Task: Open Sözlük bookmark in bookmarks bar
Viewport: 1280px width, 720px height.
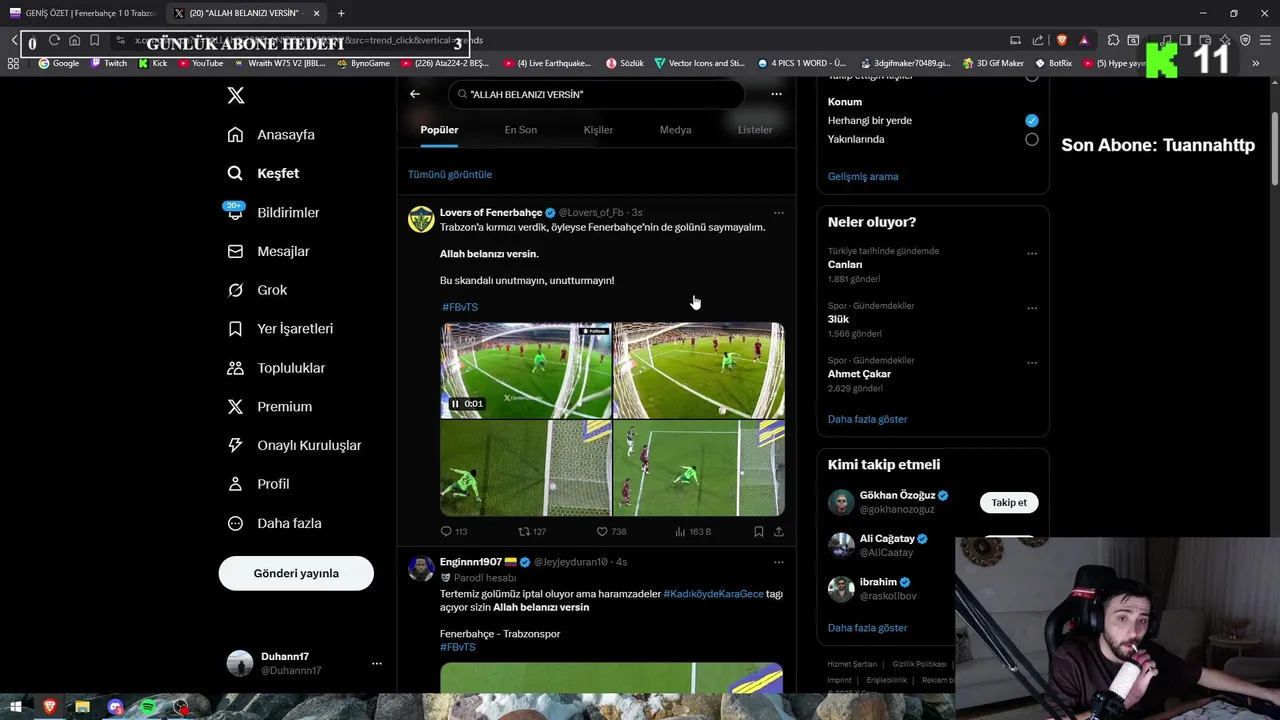Action: coord(625,63)
